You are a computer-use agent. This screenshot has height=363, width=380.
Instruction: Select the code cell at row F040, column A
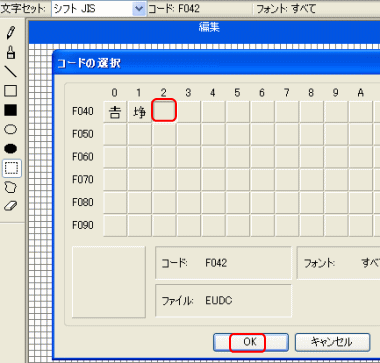(361, 112)
